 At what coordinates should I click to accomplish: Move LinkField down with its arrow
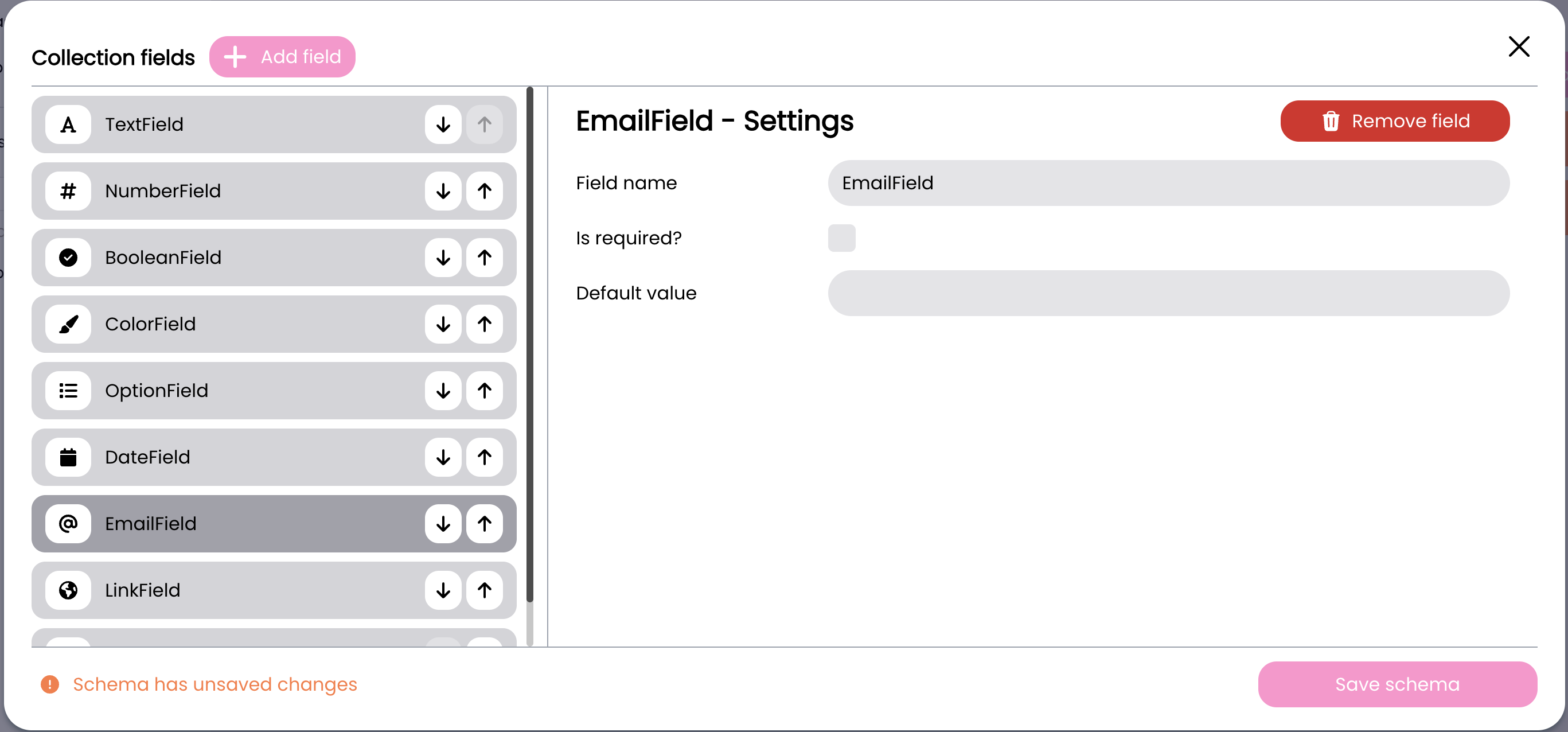click(443, 590)
